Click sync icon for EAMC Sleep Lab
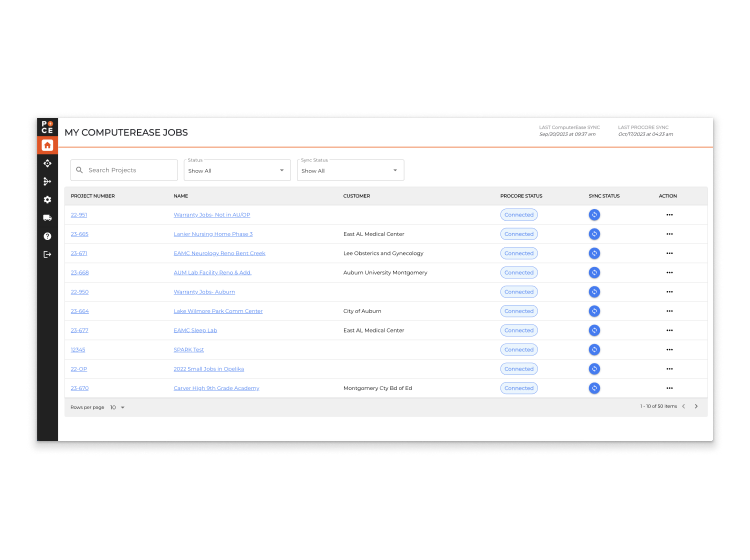Viewport: 750px width, 560px height. click(x=594, y=330)
